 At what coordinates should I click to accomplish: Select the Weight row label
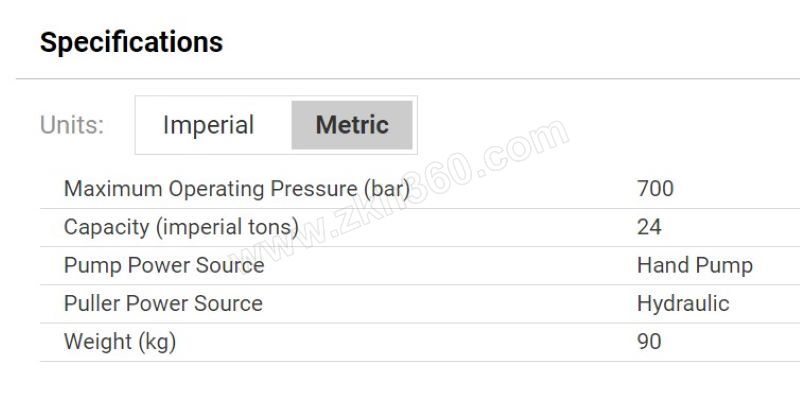[120, 342]
